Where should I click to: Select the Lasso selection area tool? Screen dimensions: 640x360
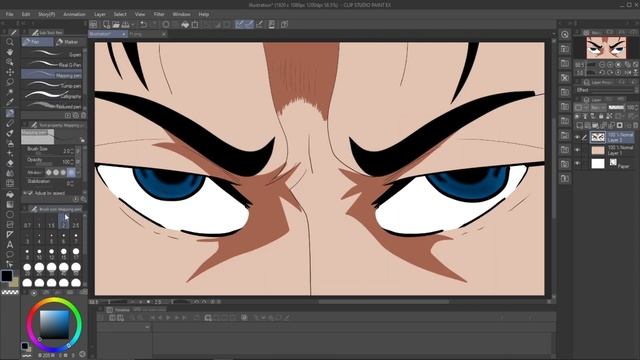click(10, 82)
